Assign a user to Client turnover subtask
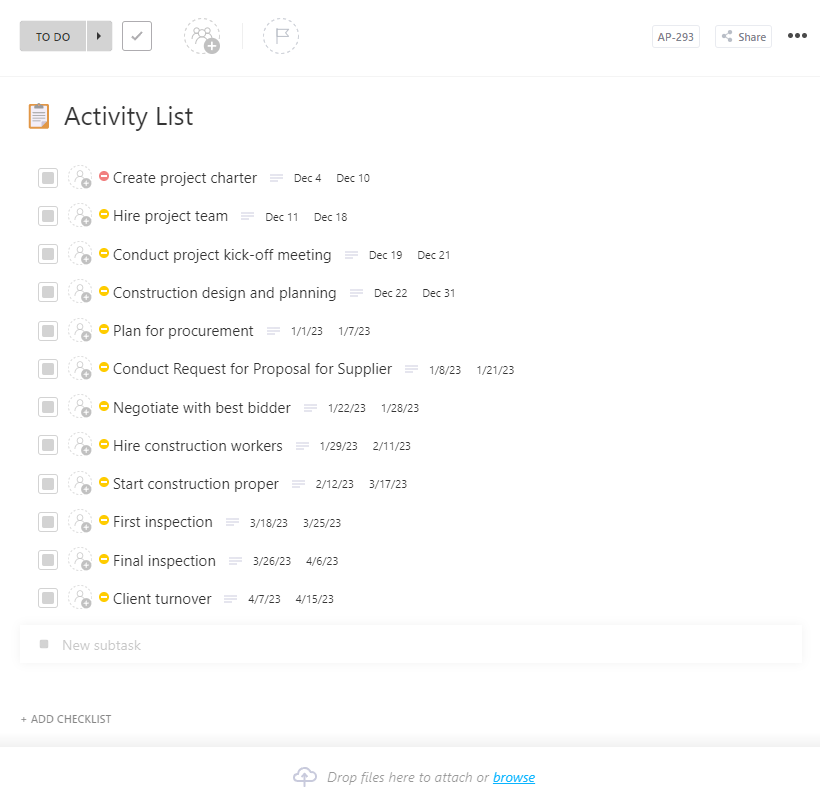 (x=81, y=598)
